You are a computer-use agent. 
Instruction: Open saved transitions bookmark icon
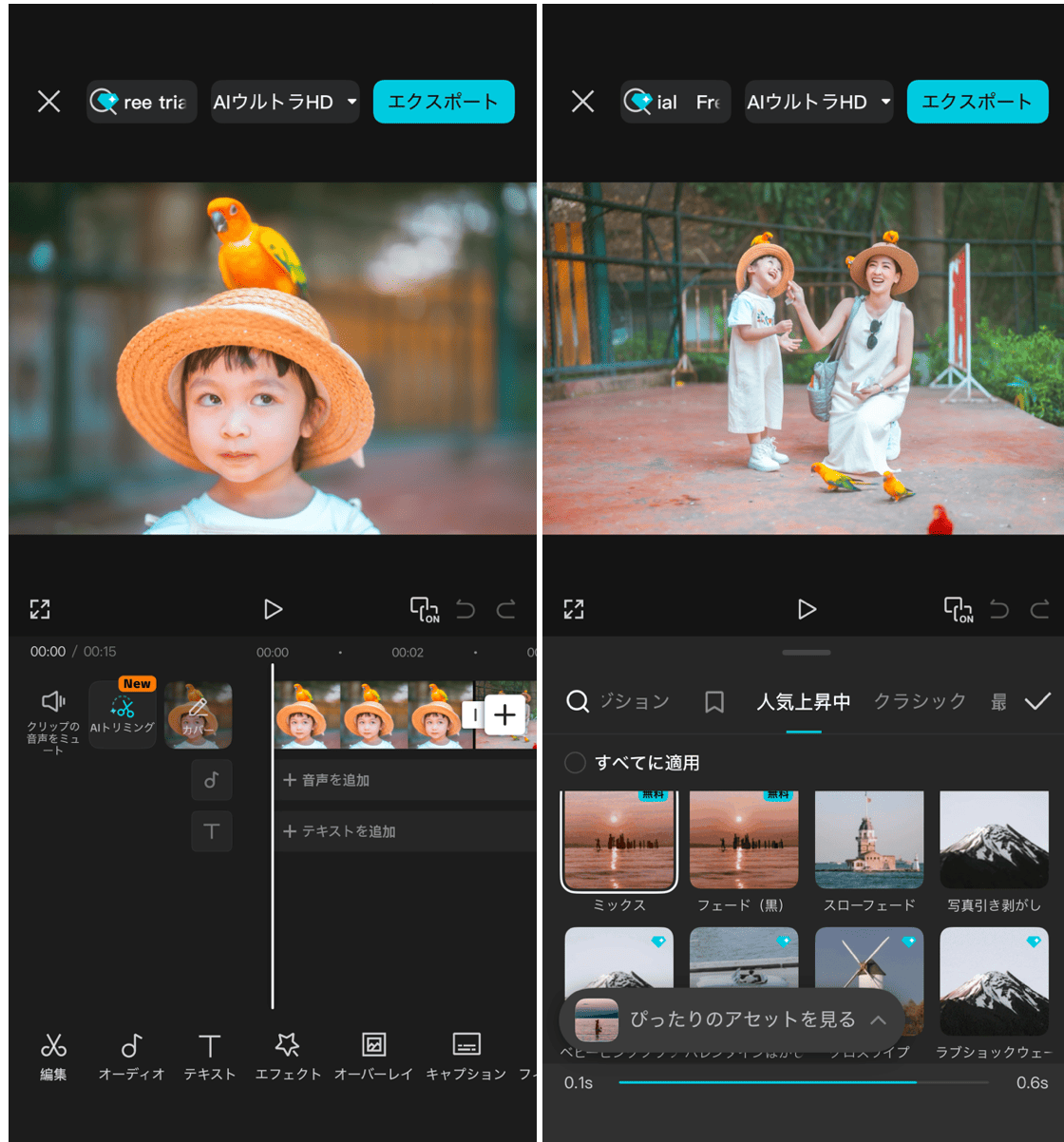click(x=714, y=701)
